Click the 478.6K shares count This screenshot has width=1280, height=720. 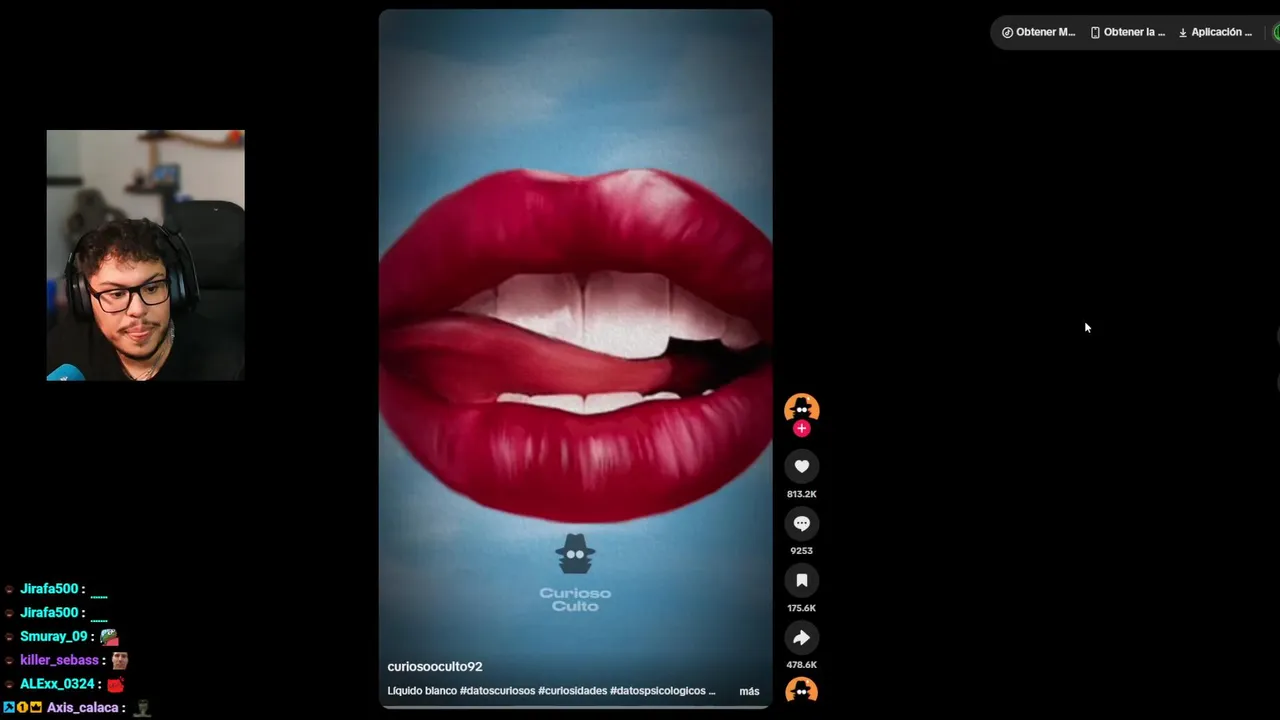click(x=801, y=665)
